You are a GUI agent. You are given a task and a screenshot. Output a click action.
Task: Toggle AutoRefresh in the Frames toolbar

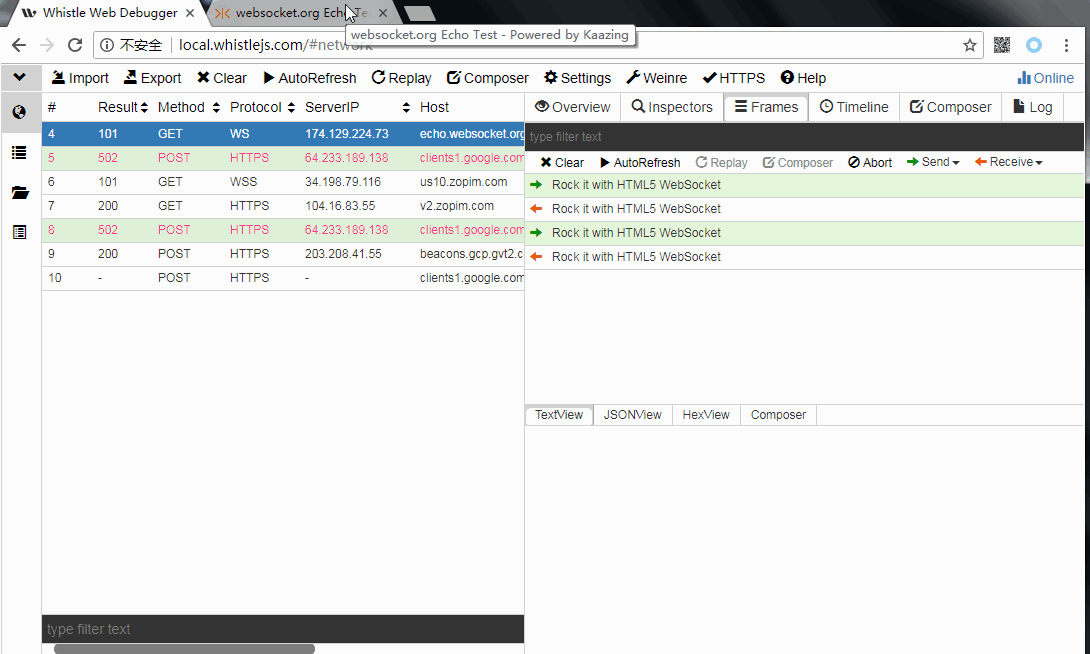(640, 163)
